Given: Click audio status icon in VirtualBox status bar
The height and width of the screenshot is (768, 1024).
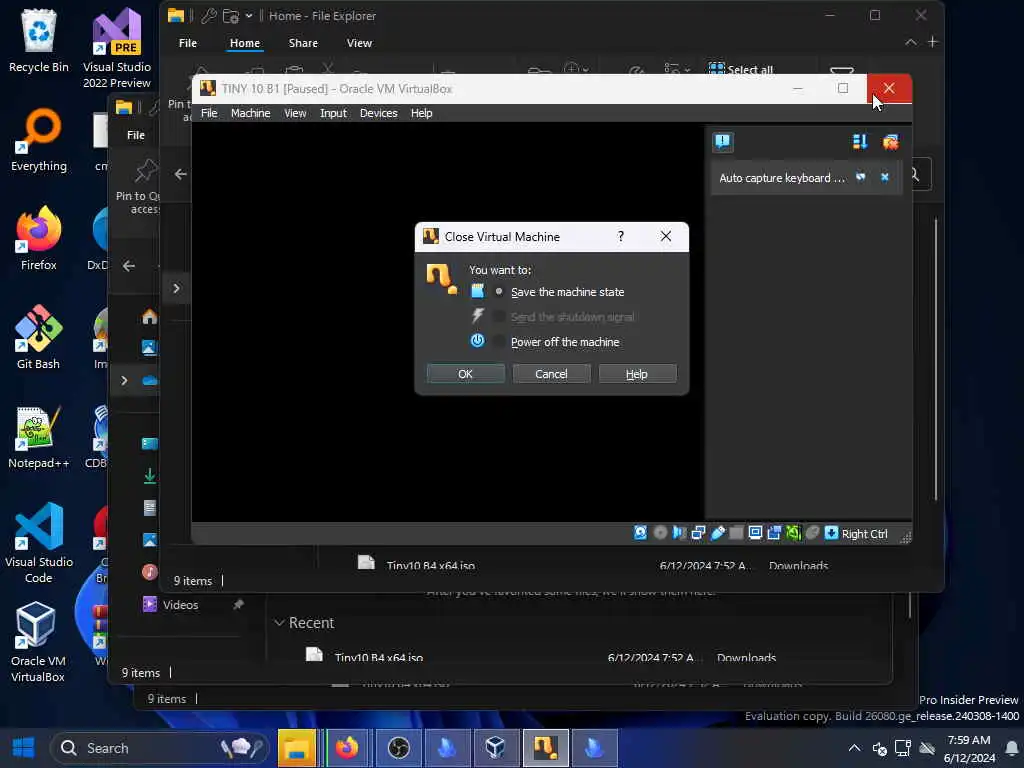Looking at the screenshot, I should pyautogui.click(x=679, y=533).
